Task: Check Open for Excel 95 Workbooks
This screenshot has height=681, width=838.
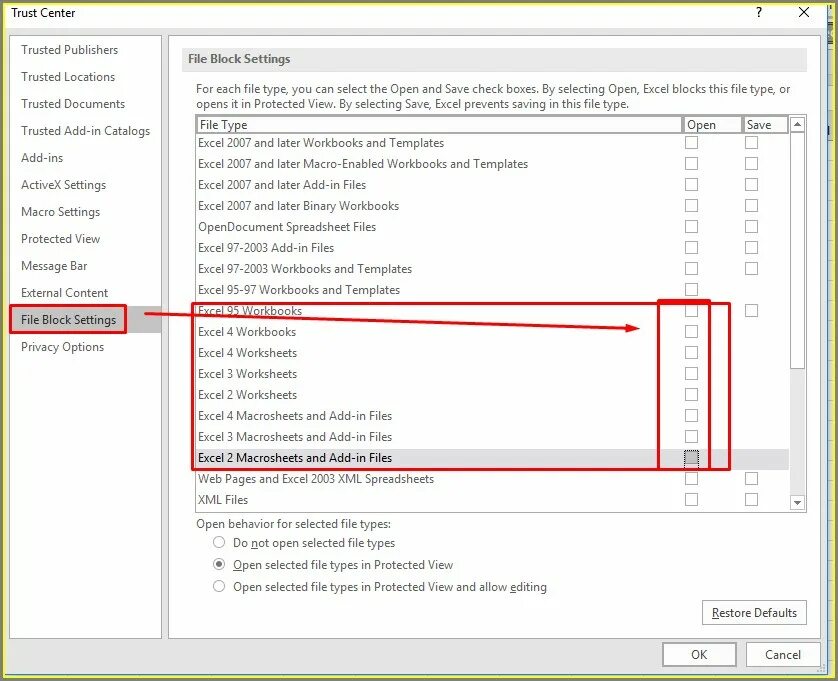Action: [x=691, y=311]
